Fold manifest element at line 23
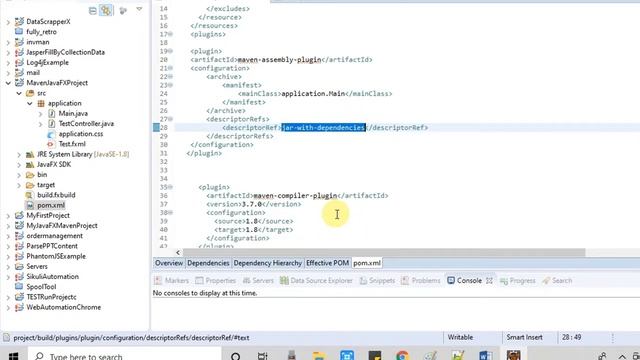 coord(171,85)
